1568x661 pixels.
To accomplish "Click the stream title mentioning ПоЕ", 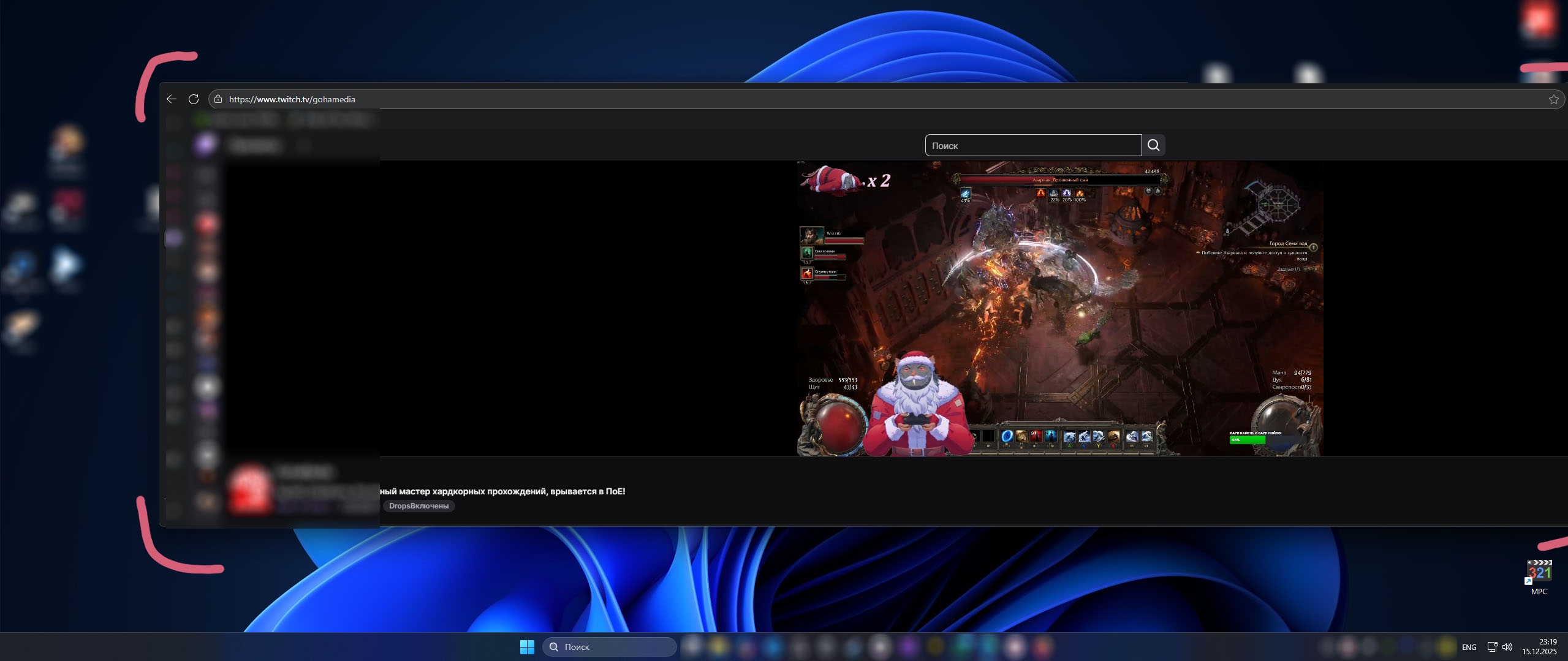I will [x=502, y=491].
